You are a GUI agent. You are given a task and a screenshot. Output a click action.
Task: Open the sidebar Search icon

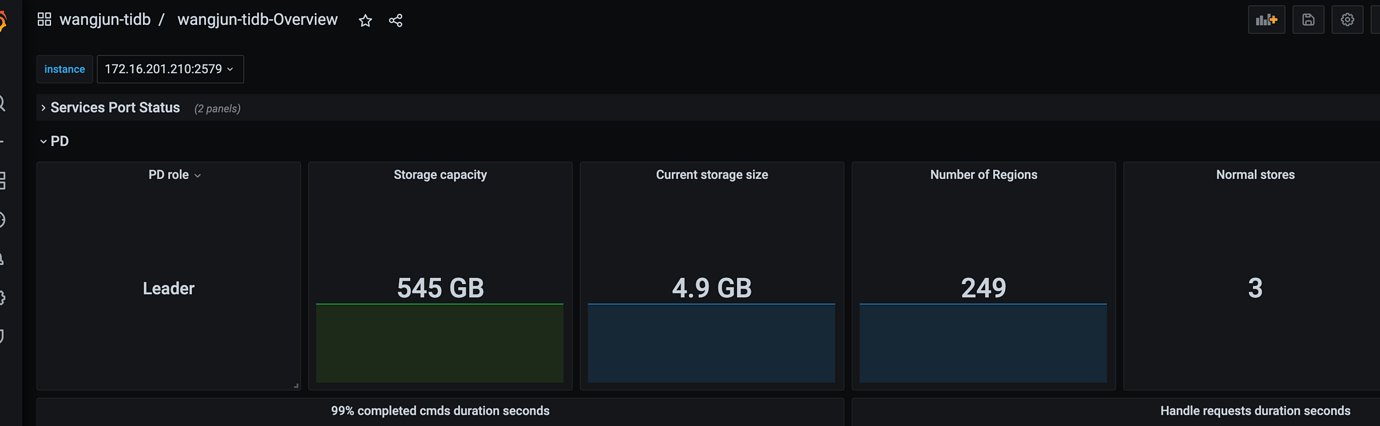[3, 104]
